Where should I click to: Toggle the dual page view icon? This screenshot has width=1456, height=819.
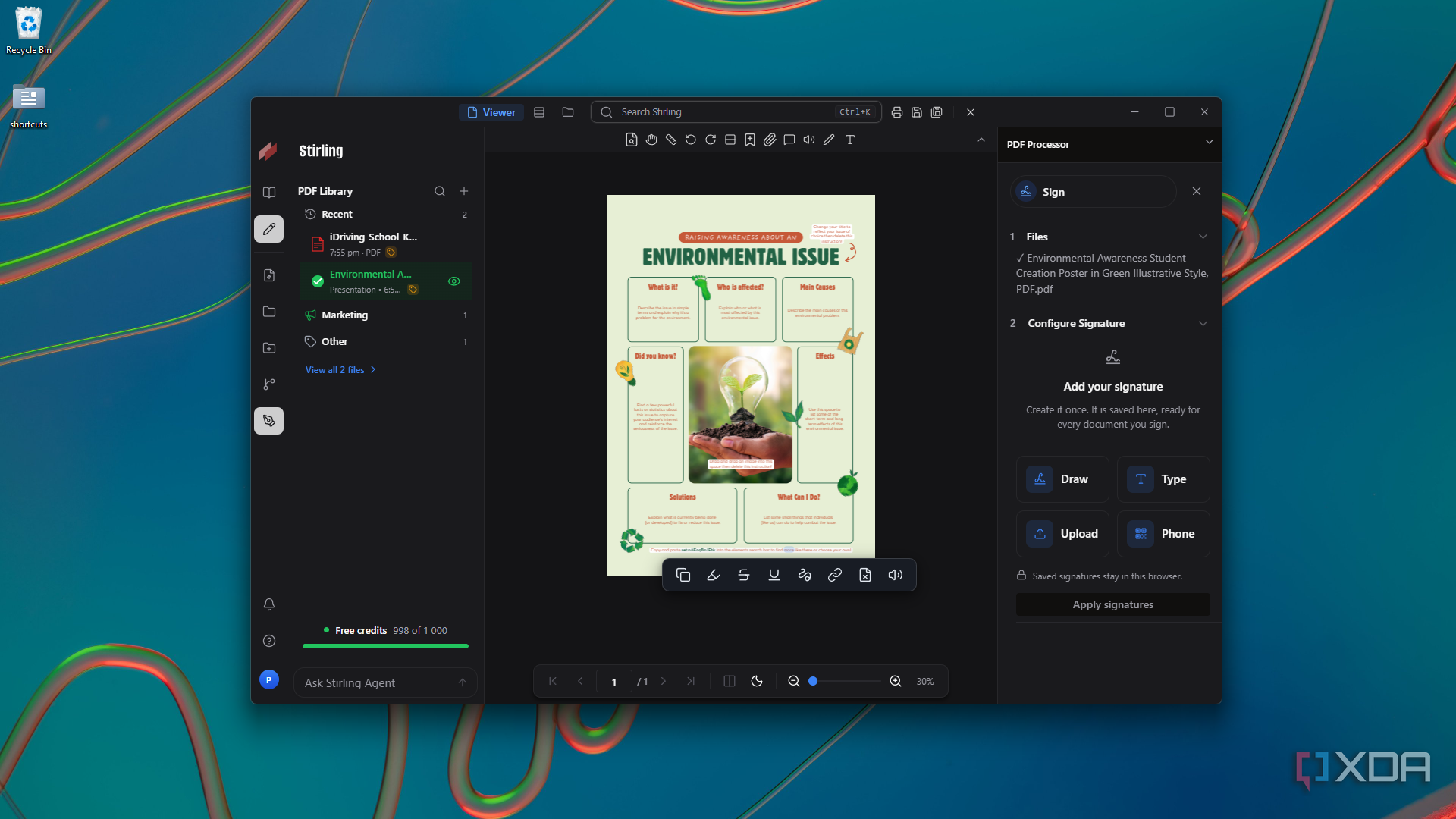pos(730,681)
